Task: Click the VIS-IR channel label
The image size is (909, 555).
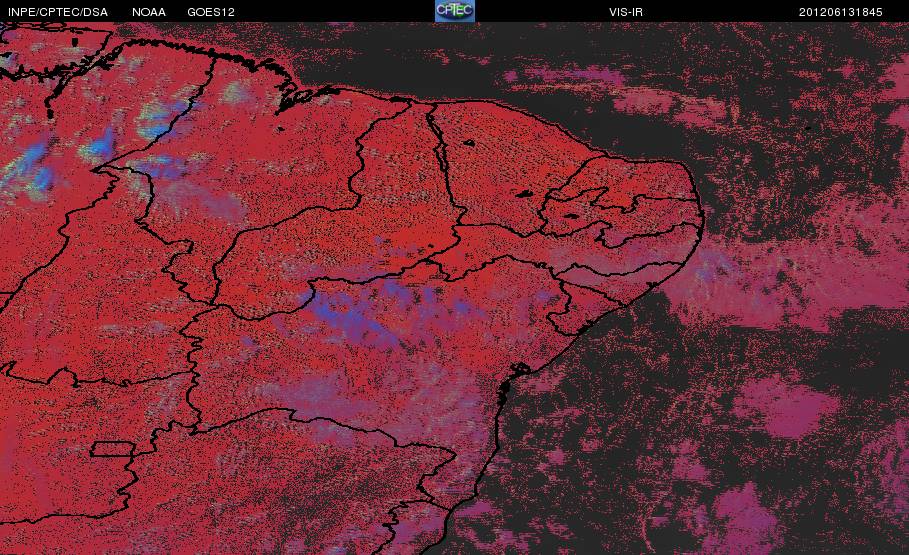Action: pos(626,12)
